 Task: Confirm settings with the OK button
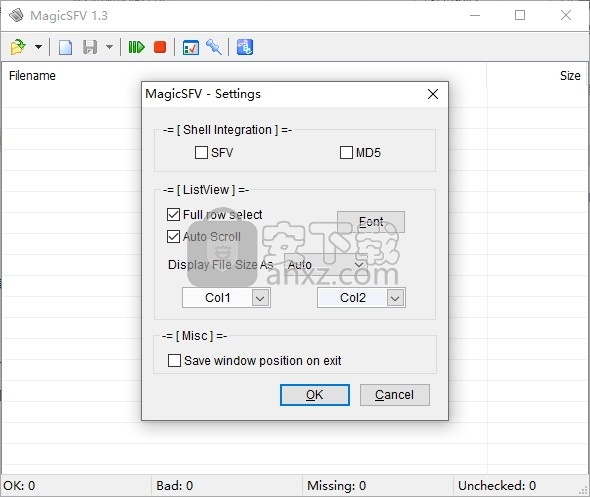315,395
